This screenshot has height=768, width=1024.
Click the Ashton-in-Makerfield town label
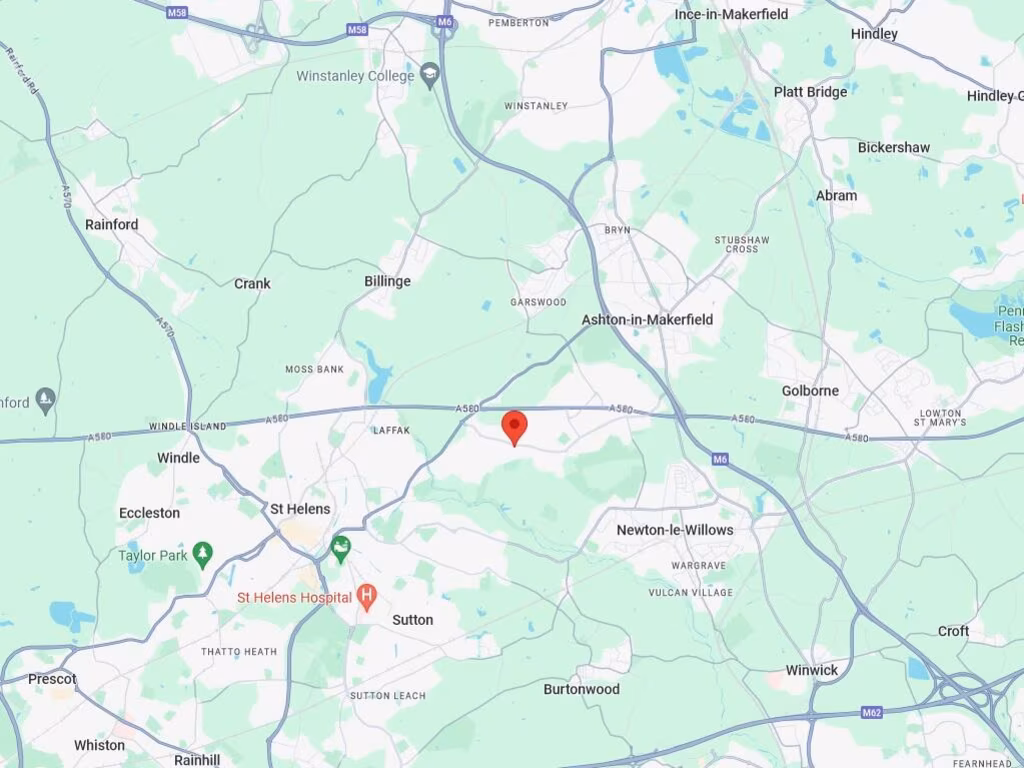[x=647, y=320]
